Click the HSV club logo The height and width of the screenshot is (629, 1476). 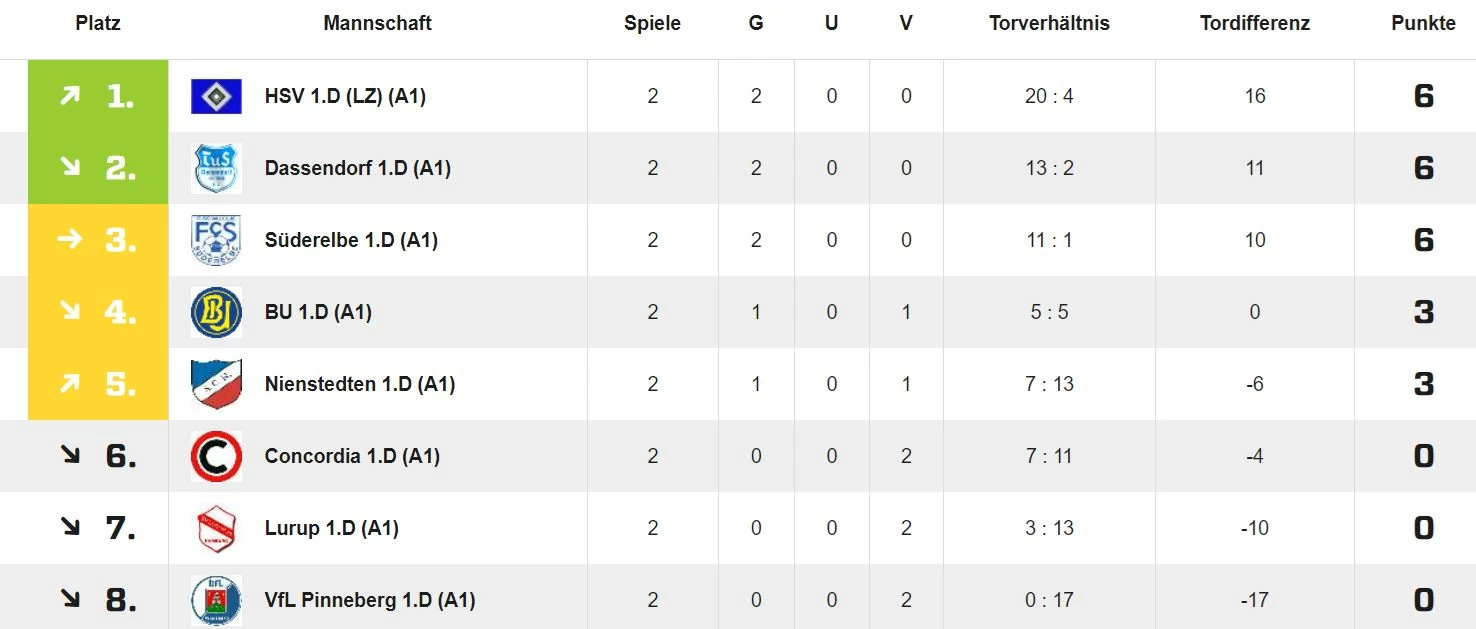[216, 96]
